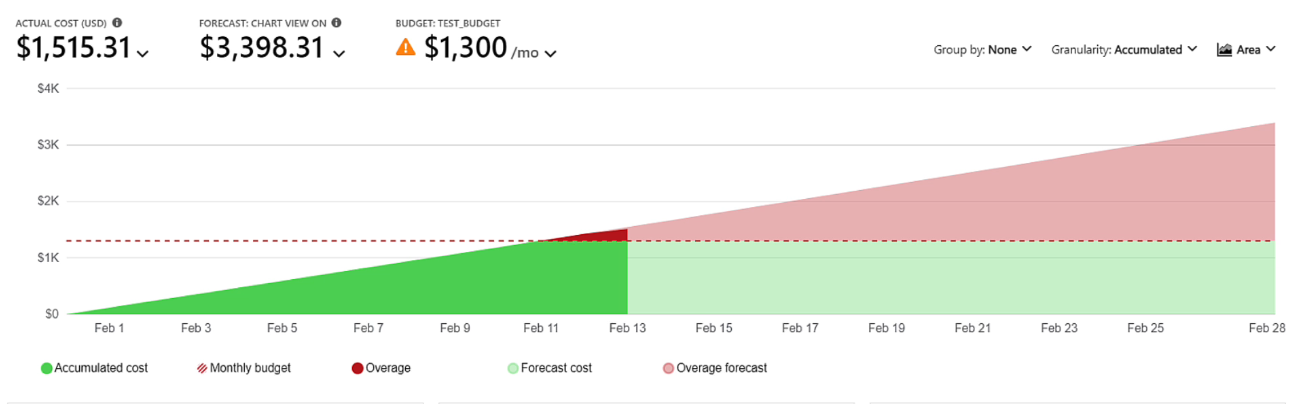This screenshot has width=1300, height=404.
Task: Expand the actual cost $1,515.31 chevron
Action: 142,53
